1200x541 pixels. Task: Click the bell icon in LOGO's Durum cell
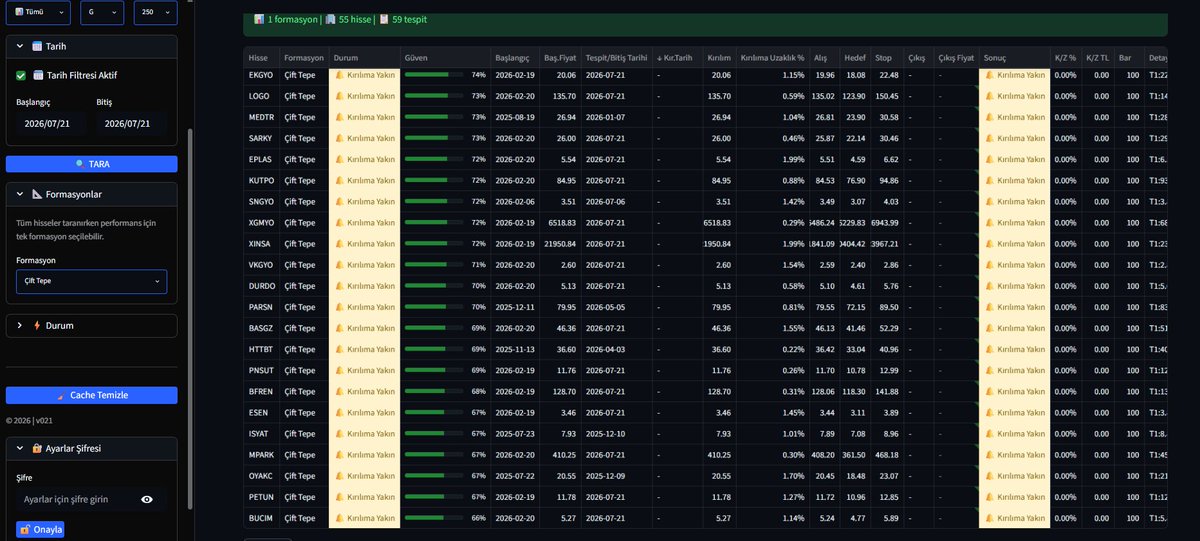coord(339,96)
